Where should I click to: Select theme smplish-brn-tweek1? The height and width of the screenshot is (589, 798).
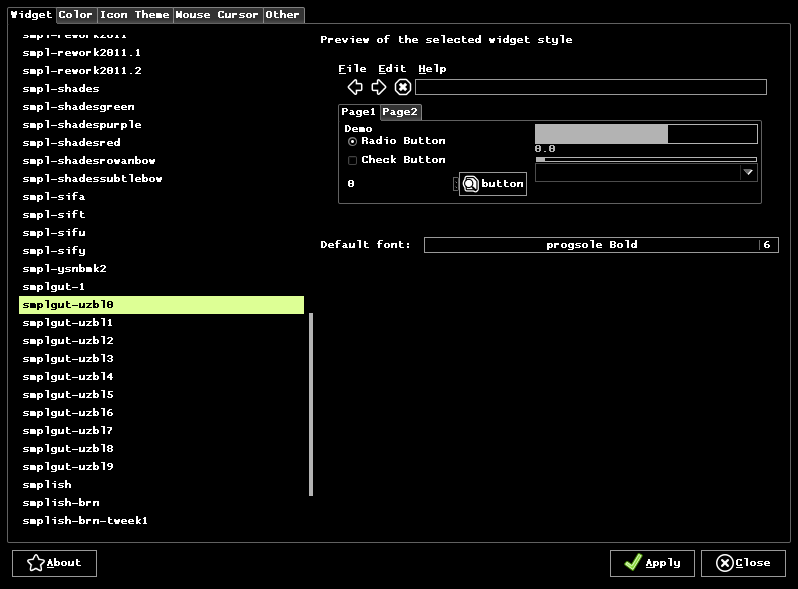tap(161, 521)
